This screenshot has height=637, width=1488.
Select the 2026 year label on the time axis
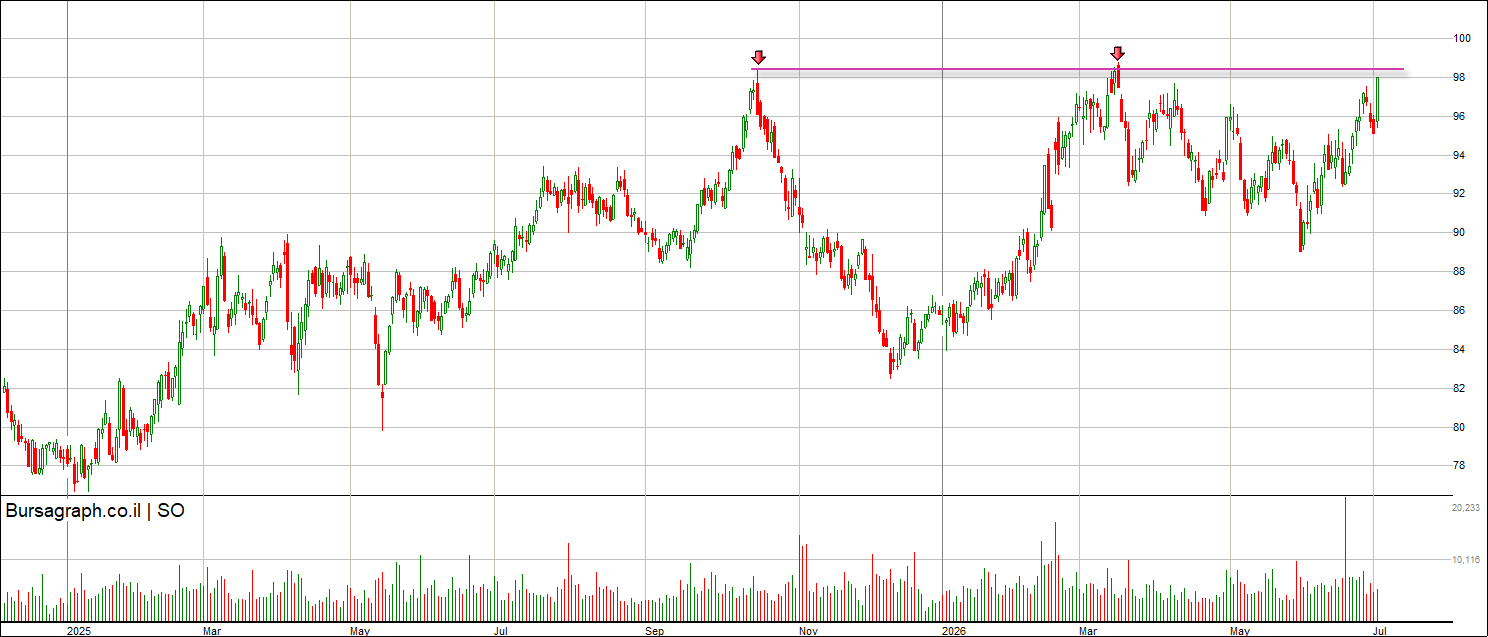click(955, 631)
